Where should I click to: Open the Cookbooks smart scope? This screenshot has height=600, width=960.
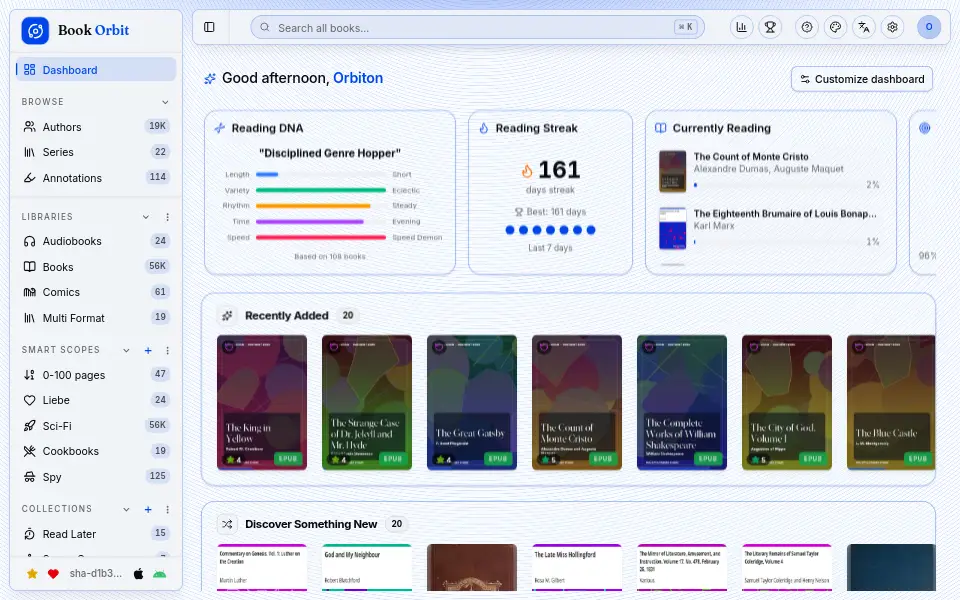click(x=96, y=451)
